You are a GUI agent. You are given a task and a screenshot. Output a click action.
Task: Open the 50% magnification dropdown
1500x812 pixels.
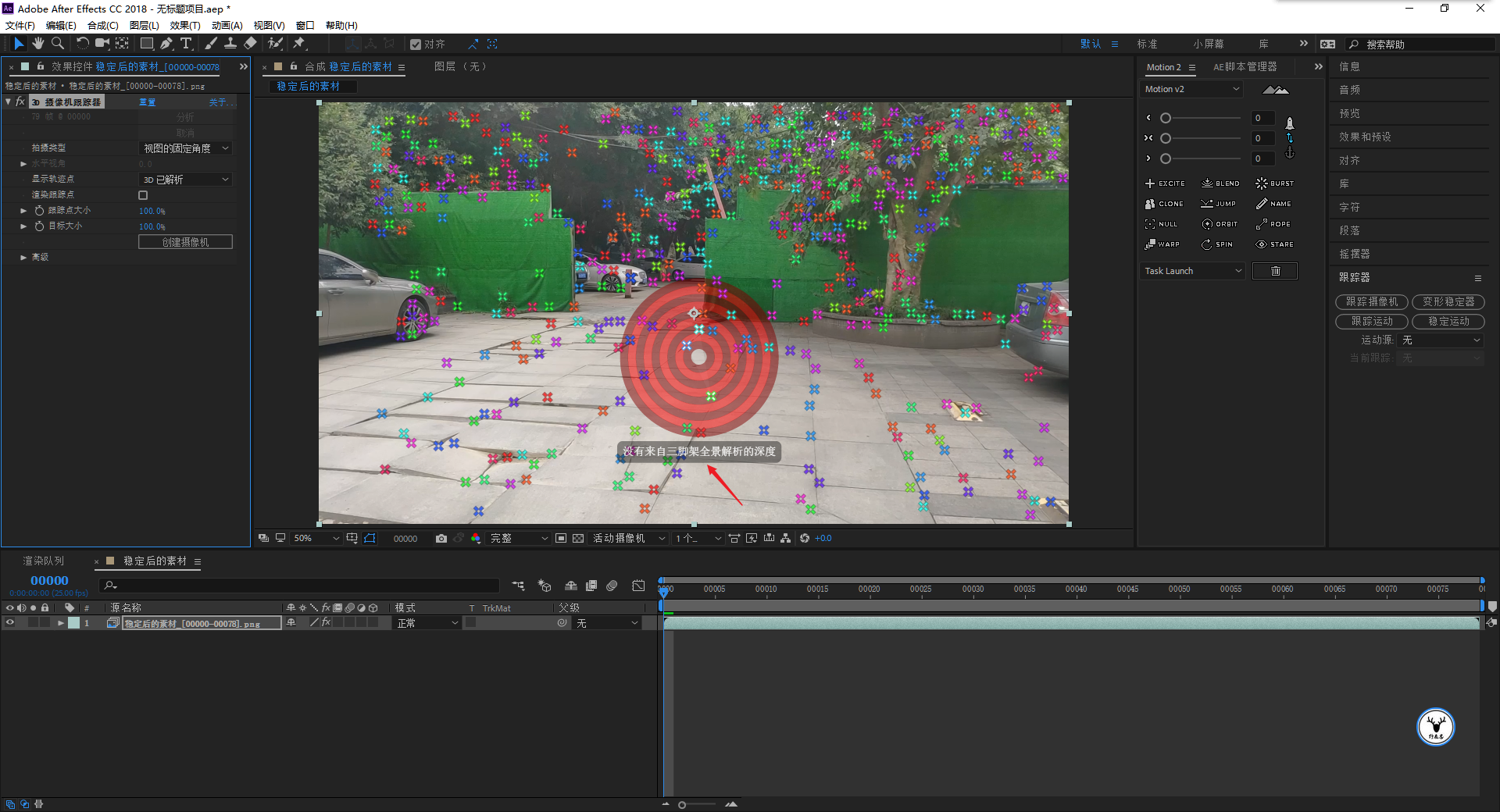pos(316,538)
